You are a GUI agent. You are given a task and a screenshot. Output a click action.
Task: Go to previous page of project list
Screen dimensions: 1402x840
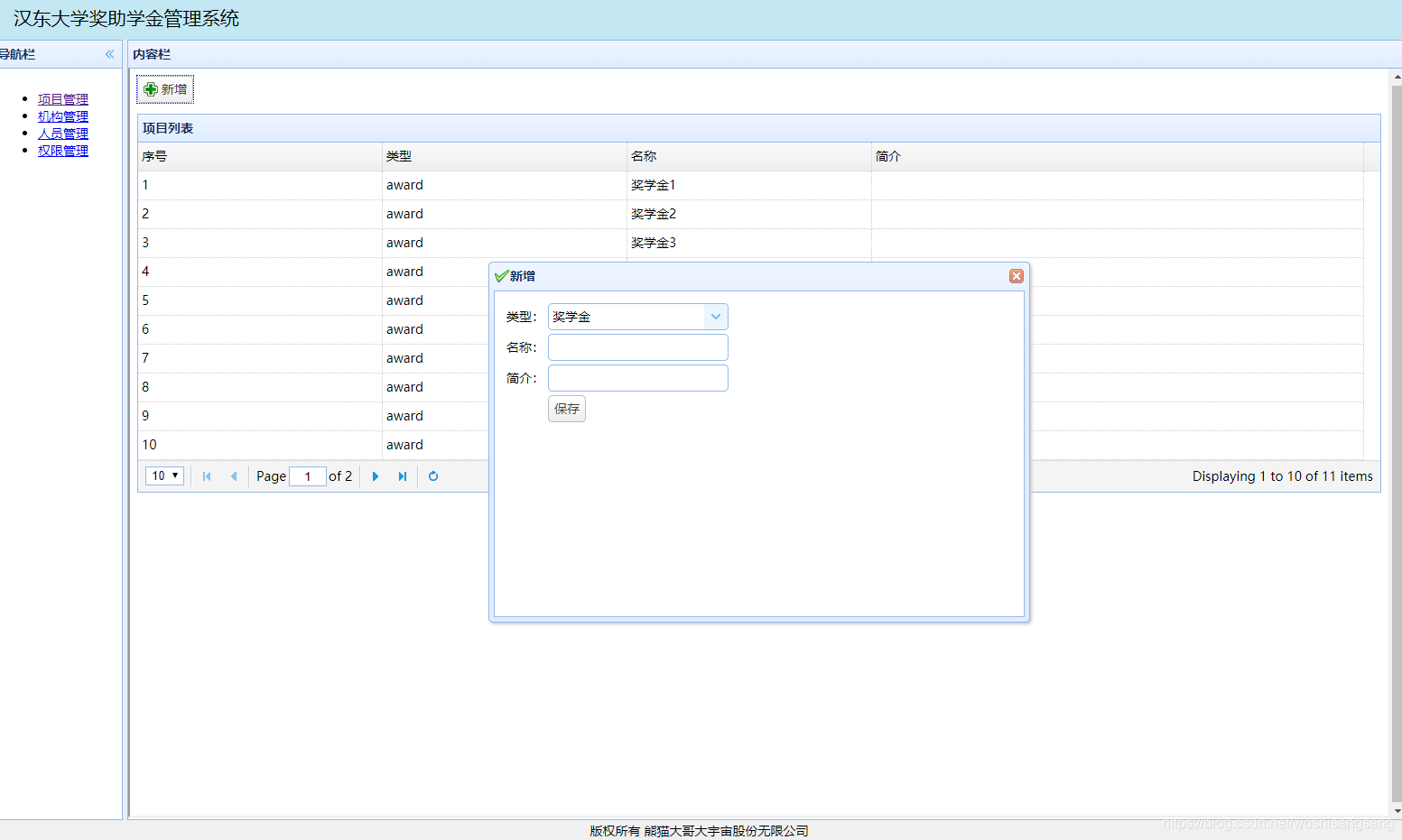234,476
